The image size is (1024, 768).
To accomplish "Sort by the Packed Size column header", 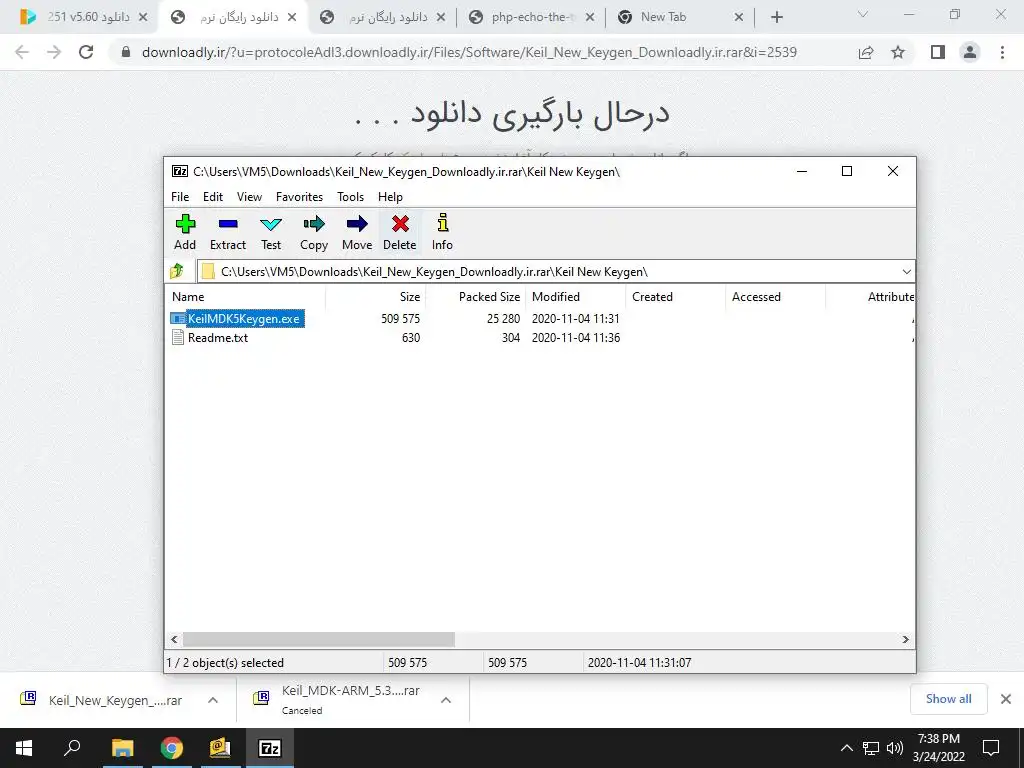I will pyautogui.click(x=475, y=296).
